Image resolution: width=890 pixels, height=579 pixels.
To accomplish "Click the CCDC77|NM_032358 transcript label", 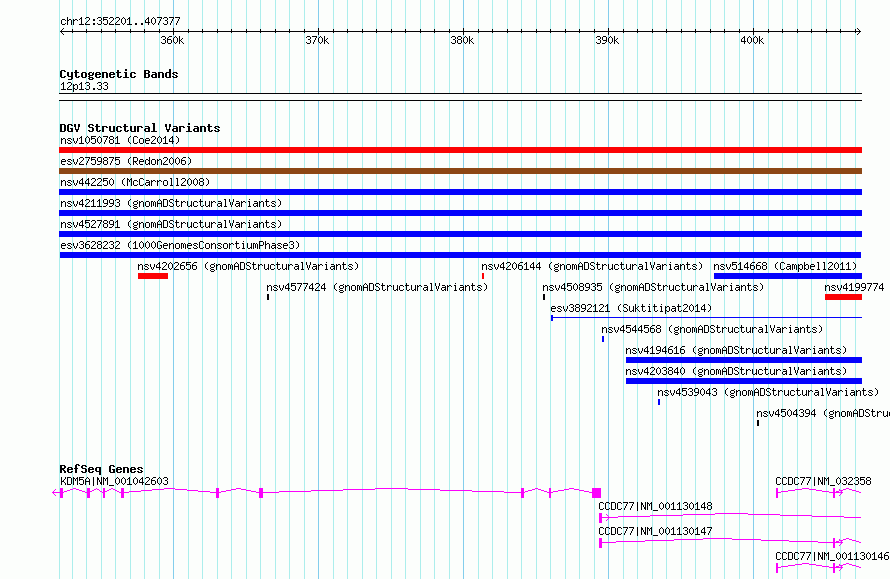I will click(823, 481).
